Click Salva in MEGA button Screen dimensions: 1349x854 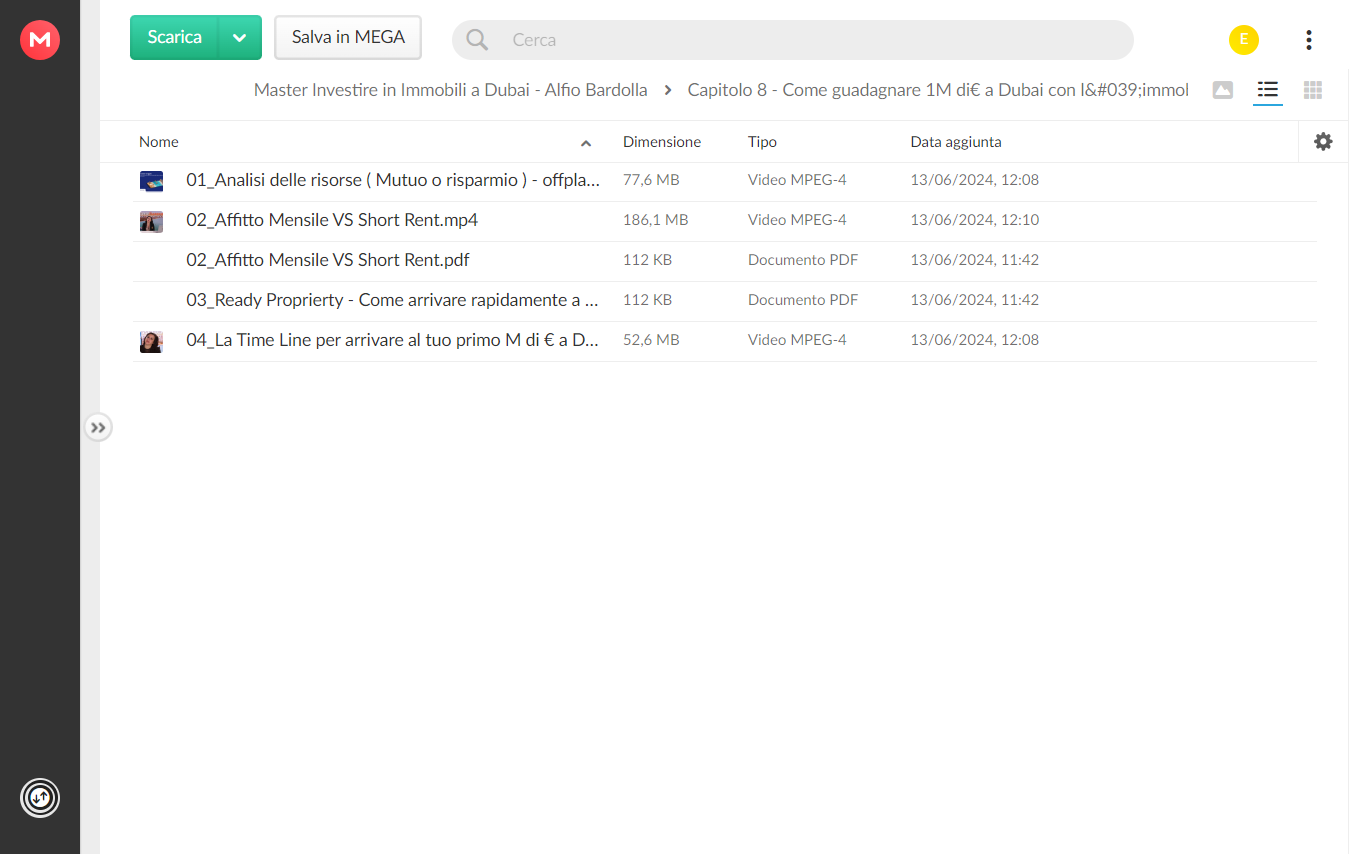point(348,38)
